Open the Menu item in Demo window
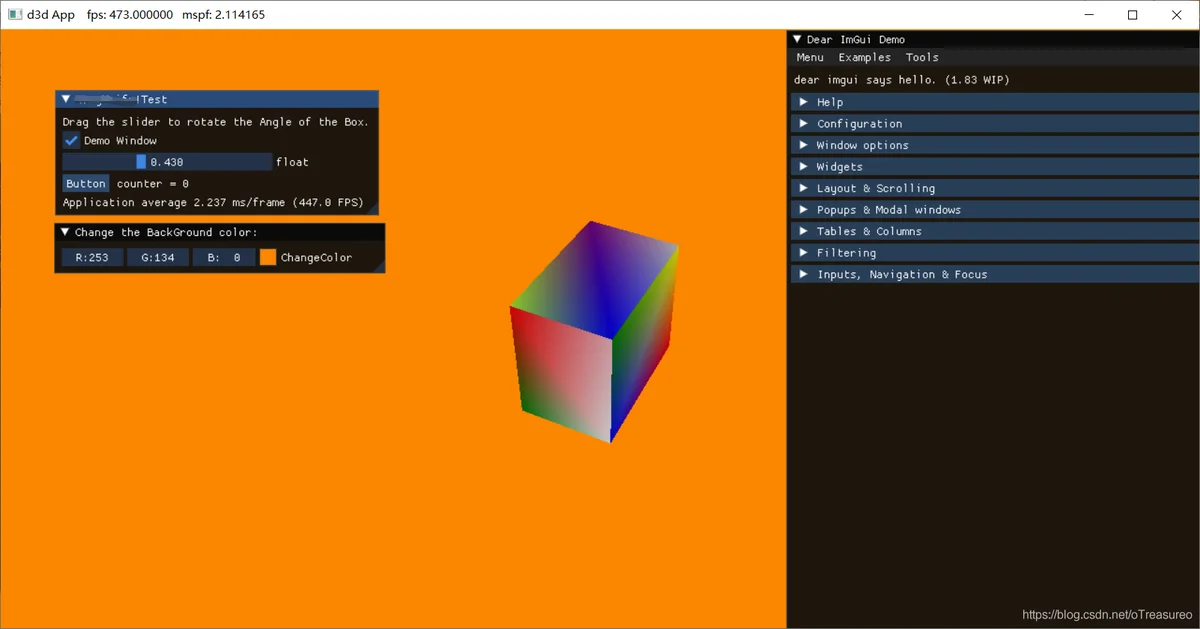Viewport: 1200px width, 629px height. [810, 58]
